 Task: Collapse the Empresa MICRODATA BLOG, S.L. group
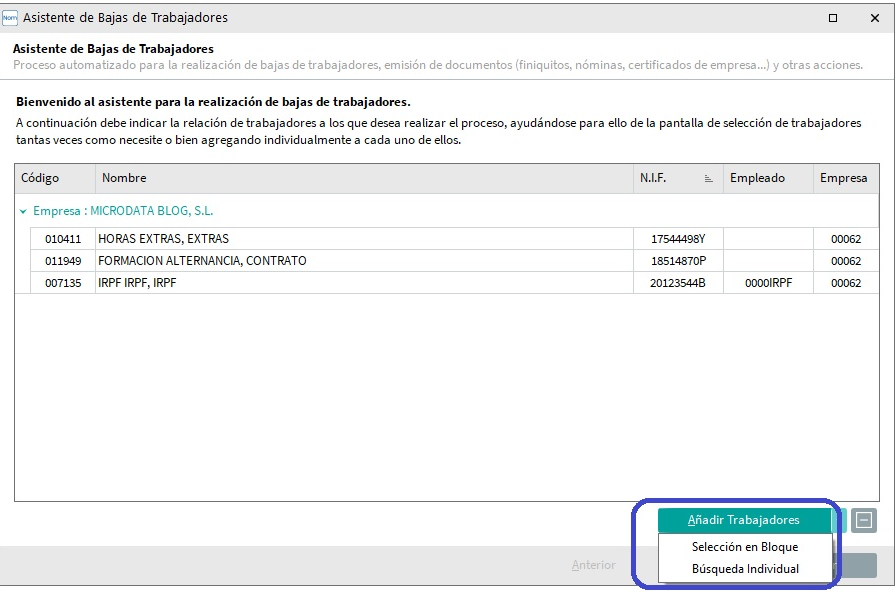(23, 211)
